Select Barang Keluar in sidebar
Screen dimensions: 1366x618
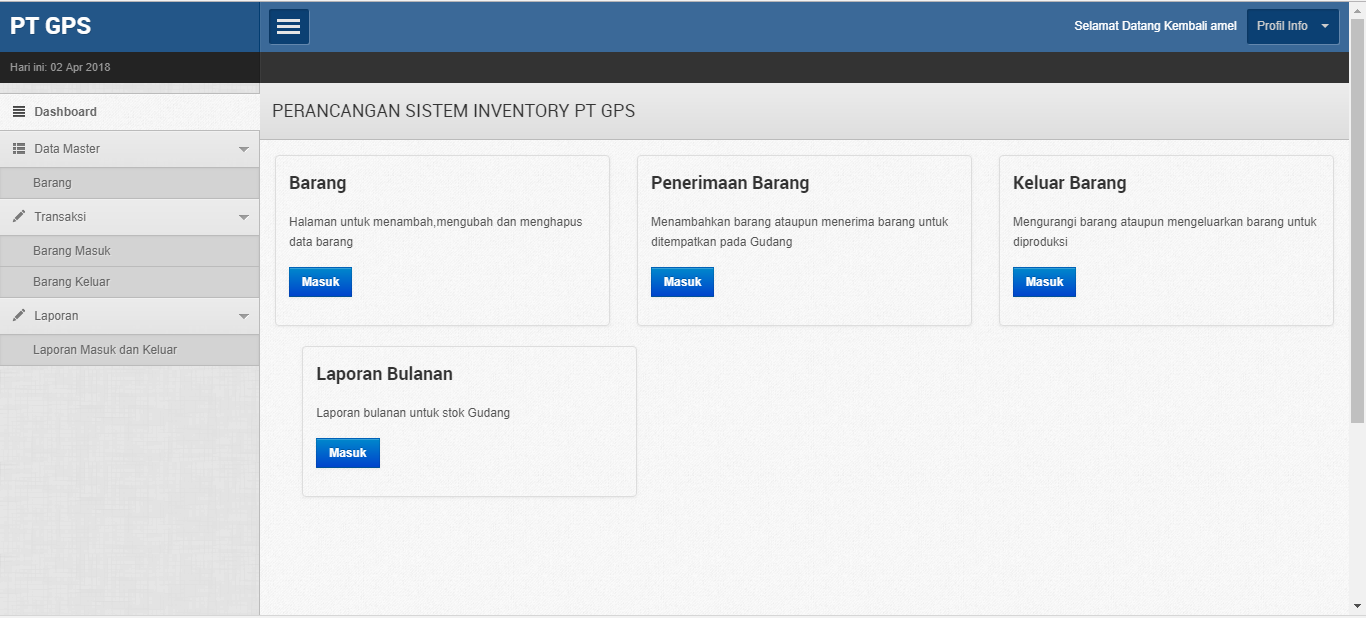click(x=71, y=282)
